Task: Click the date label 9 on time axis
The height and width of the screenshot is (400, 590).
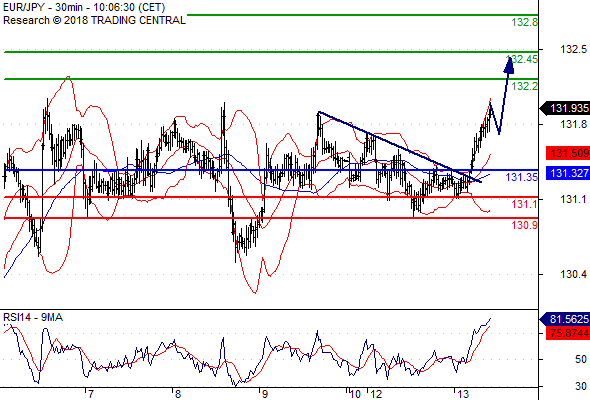Action: coord(265,394)
